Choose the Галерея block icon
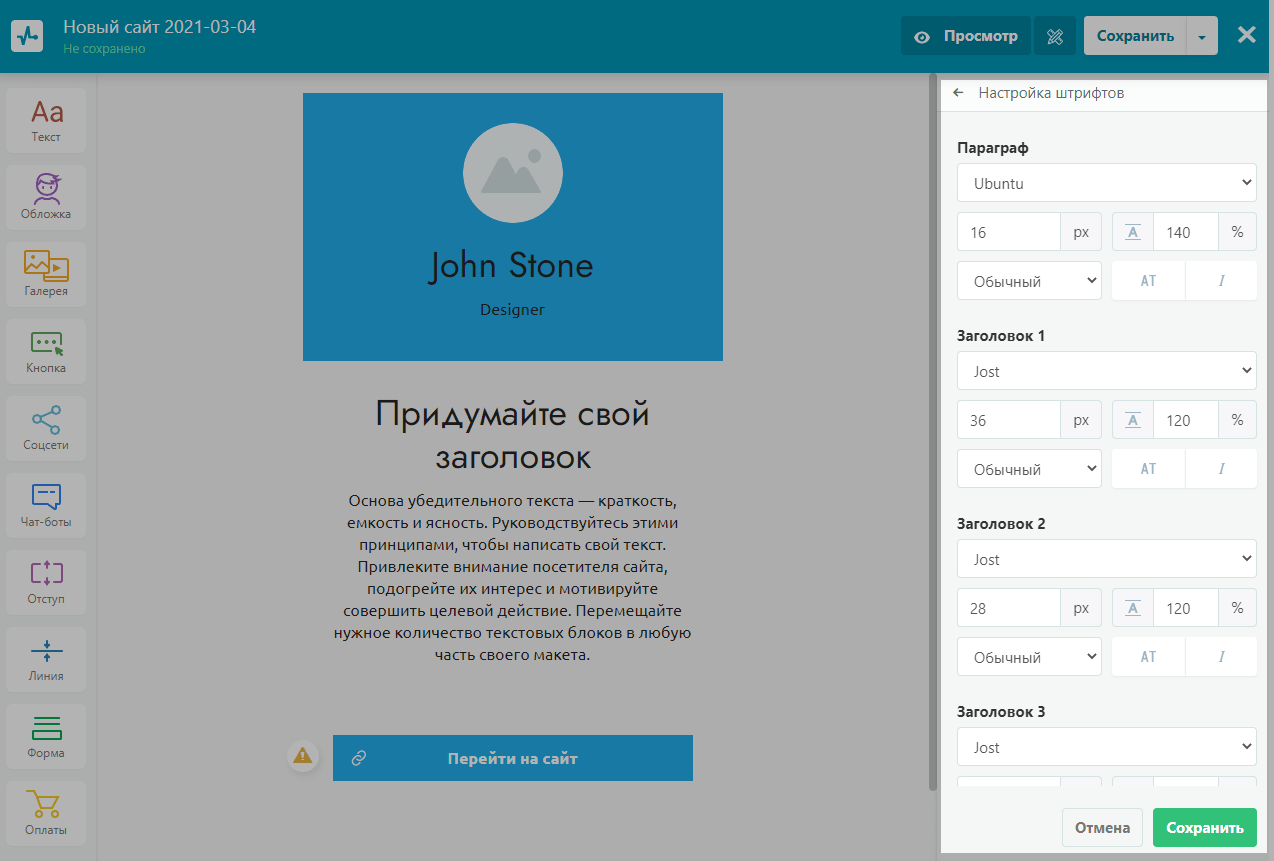The width and height of the screenshot is (1274, 861). (46, 274)
